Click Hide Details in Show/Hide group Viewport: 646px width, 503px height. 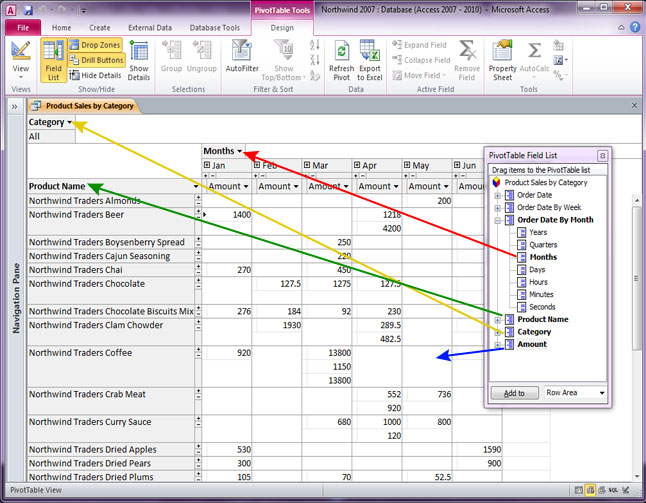(x=97, y=75)
